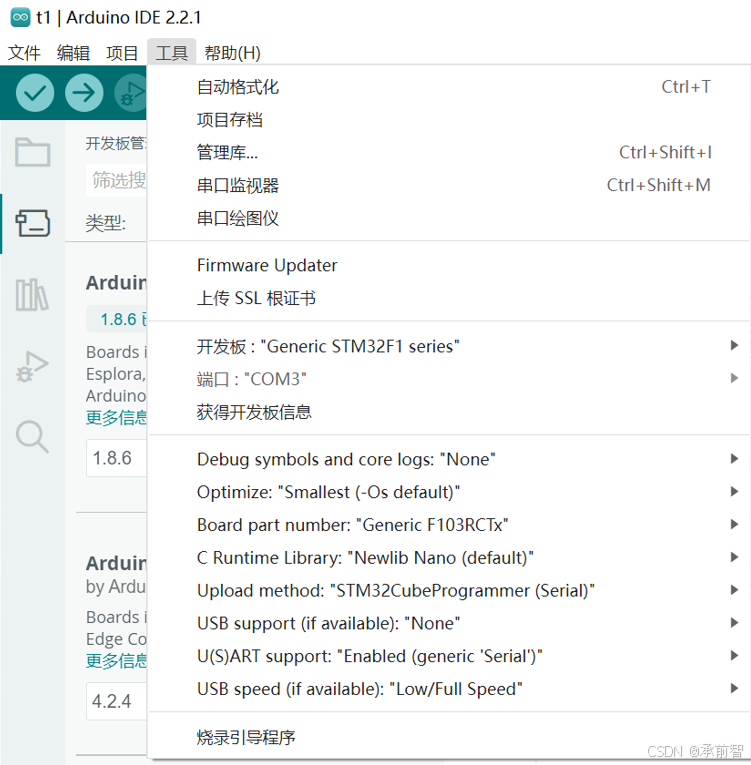
Task: Click first 更多信息 link under Esplora
Action: (116, 418)
